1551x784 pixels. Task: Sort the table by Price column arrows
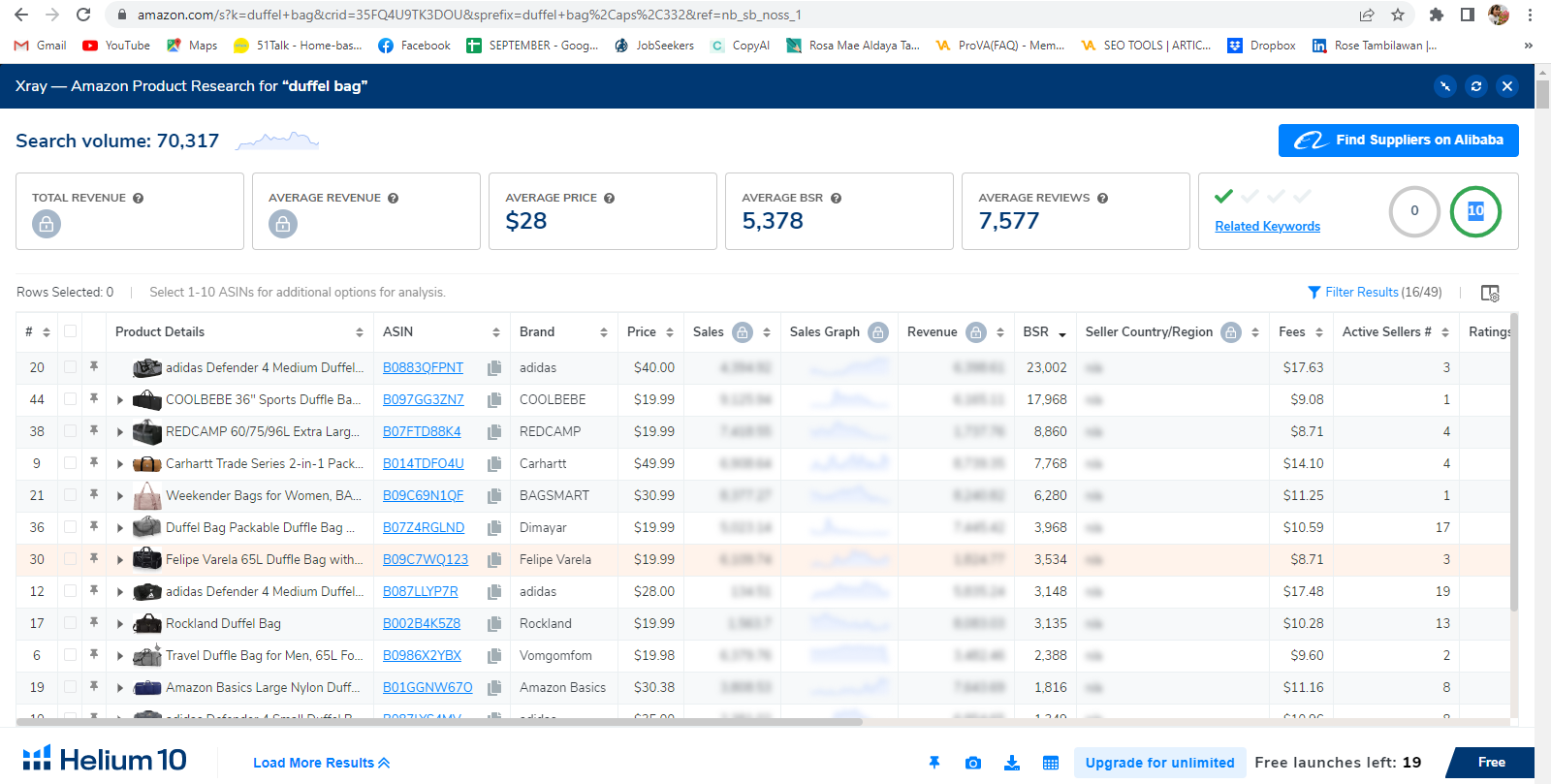click(670, 332)
